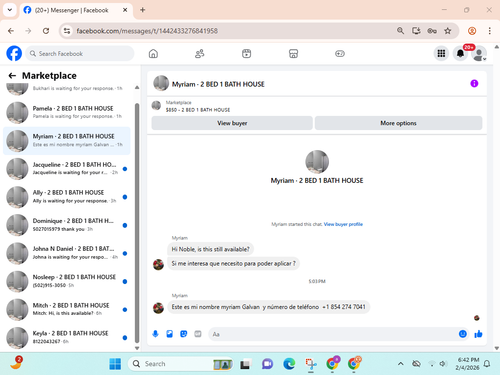This screenshot has height=375, width=500.
Task: Open the Facebook menu grid icon
Action: (x=441, y=53)
